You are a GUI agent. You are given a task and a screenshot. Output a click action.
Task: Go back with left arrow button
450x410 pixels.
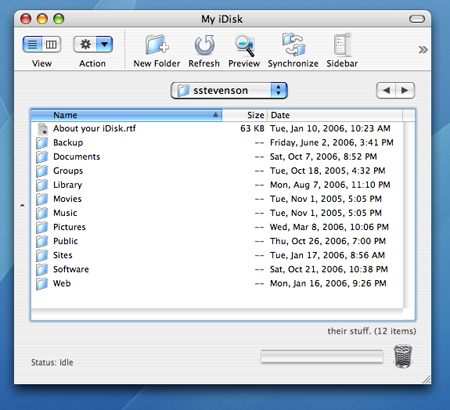[386, 90]
